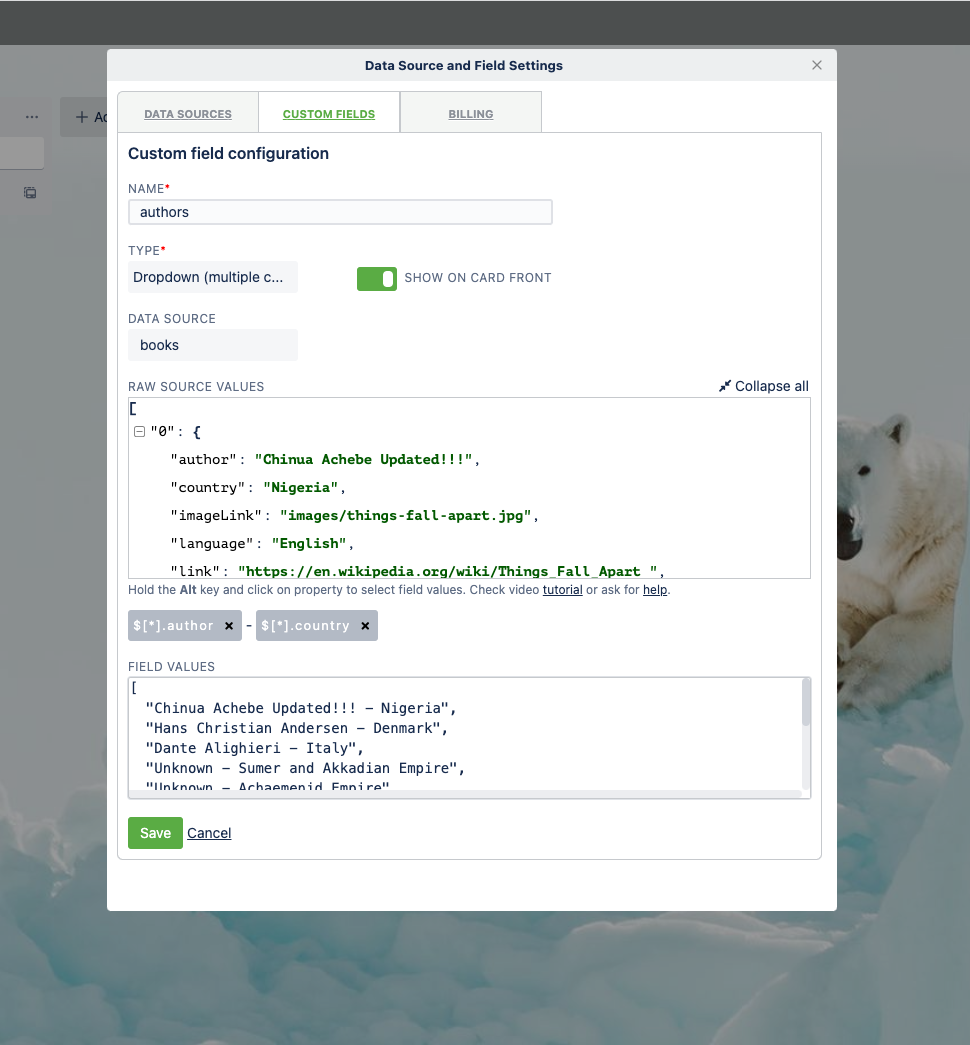Save the custom field configuration
Viewport: 970px width, 1045px height.
155,832
